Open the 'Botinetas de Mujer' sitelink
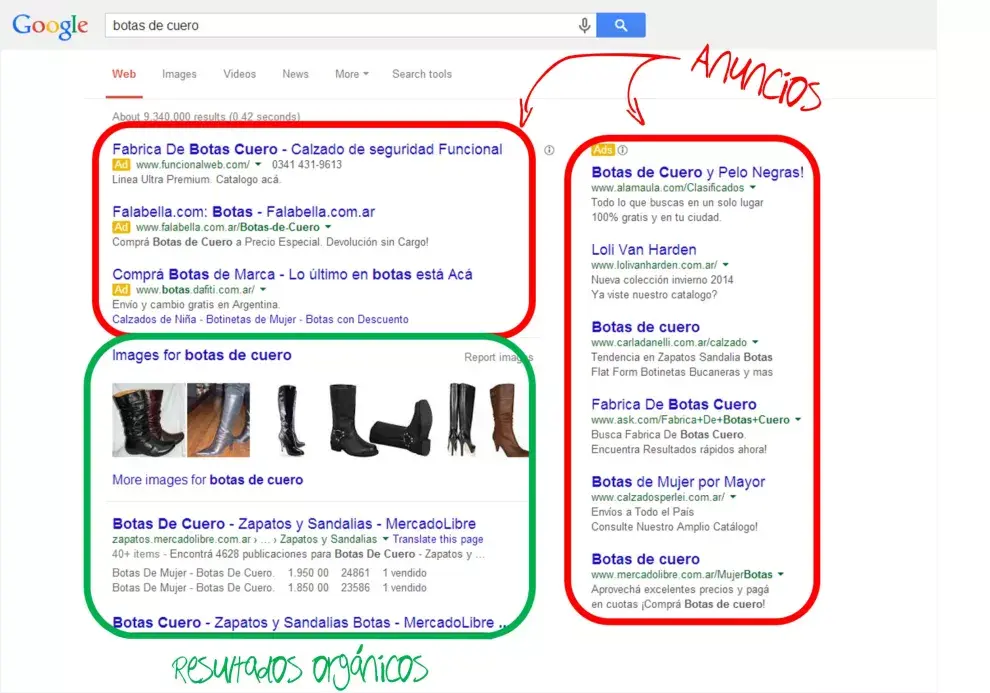The width and height of the screenshot is (990, 693). click(x=251, y=319)
